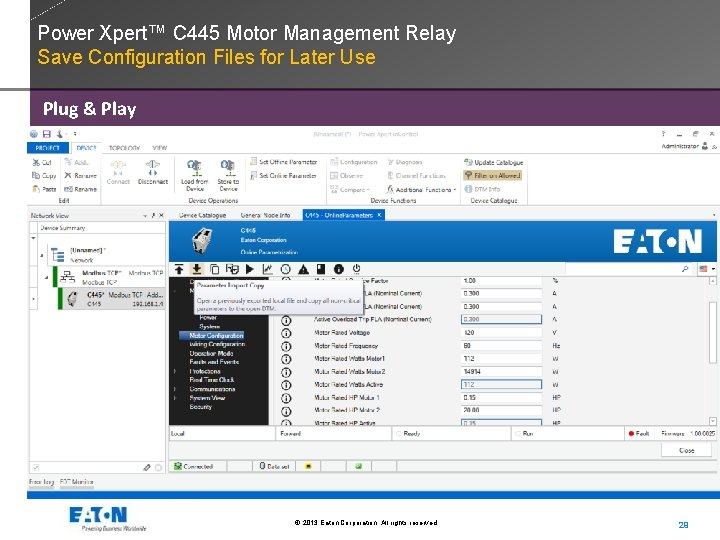Screen dimensions: 720x540
Task: Click Set Offline Parameter
Action: (284, 162)
